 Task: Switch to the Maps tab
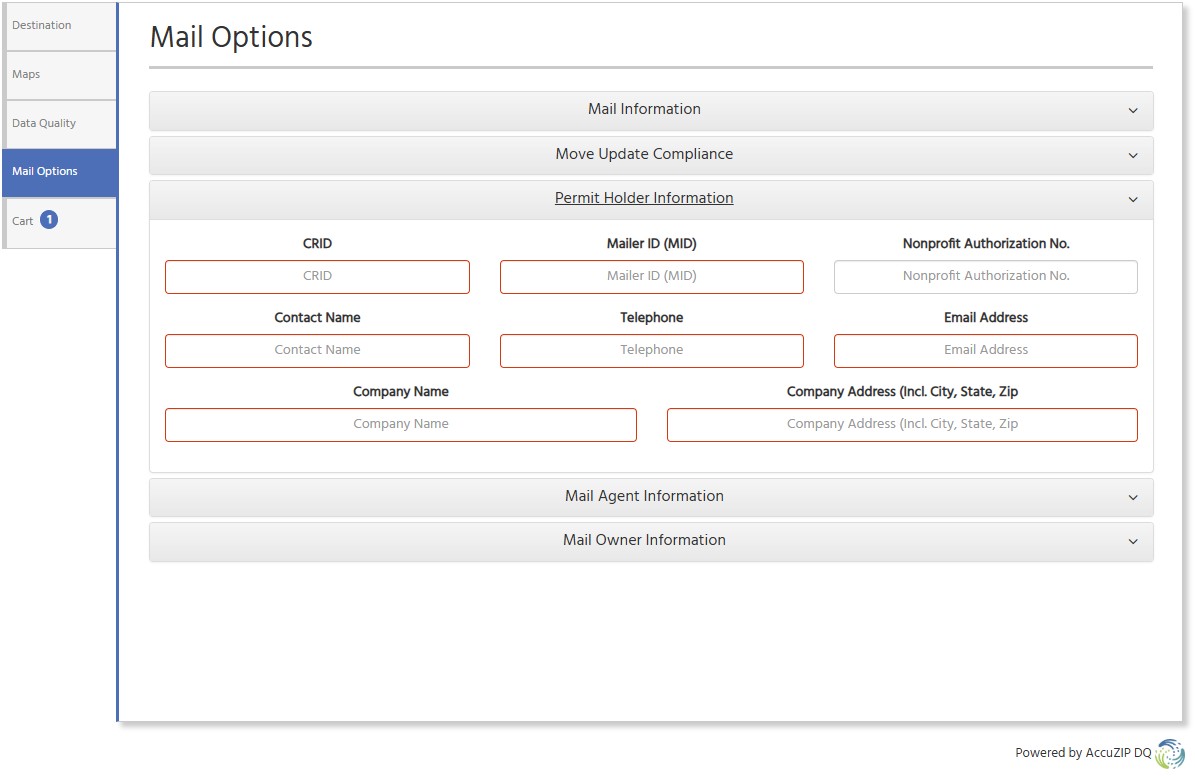pyautogui.click(x=59, y=75)
